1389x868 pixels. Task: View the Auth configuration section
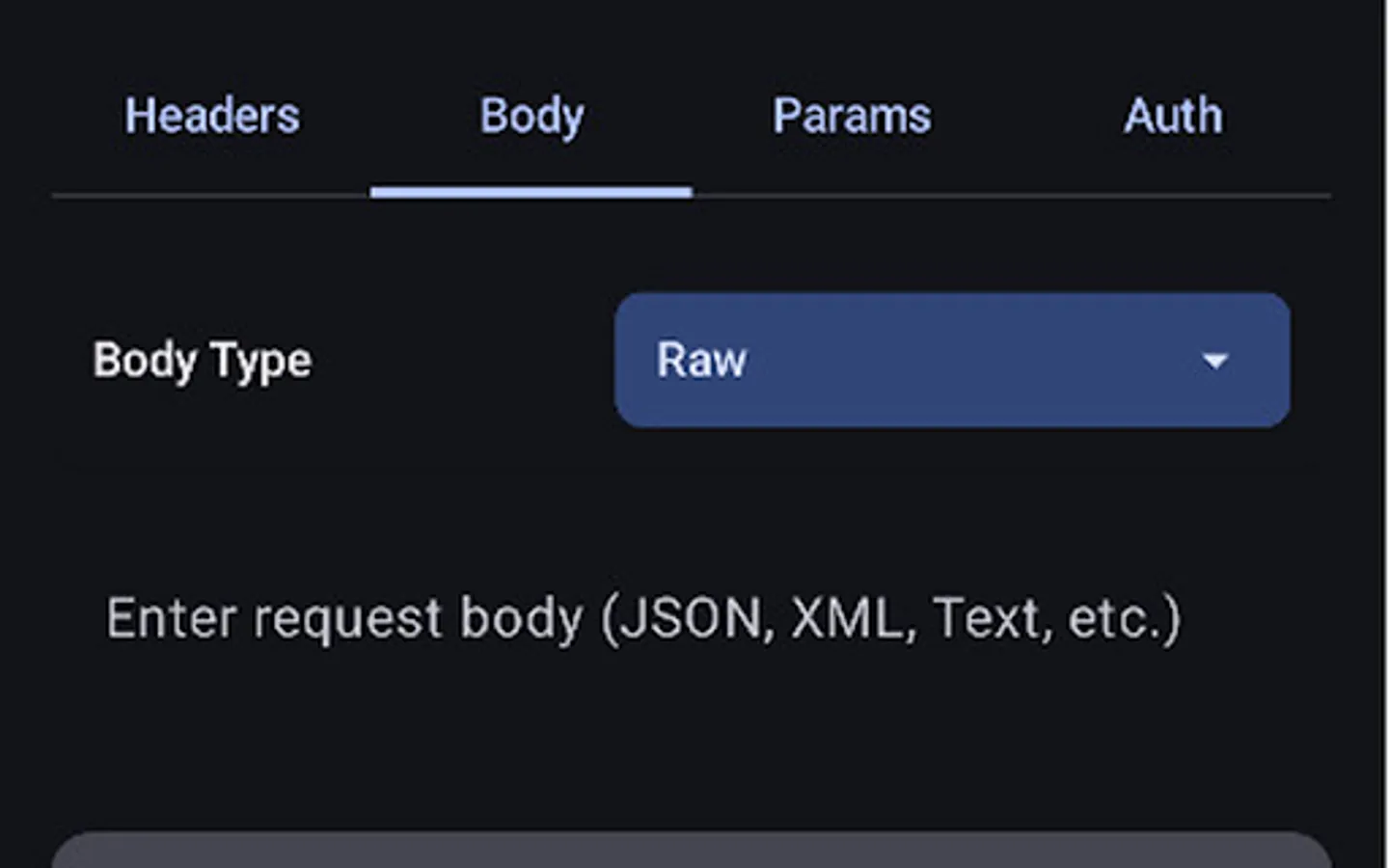tap(1172, 117)
